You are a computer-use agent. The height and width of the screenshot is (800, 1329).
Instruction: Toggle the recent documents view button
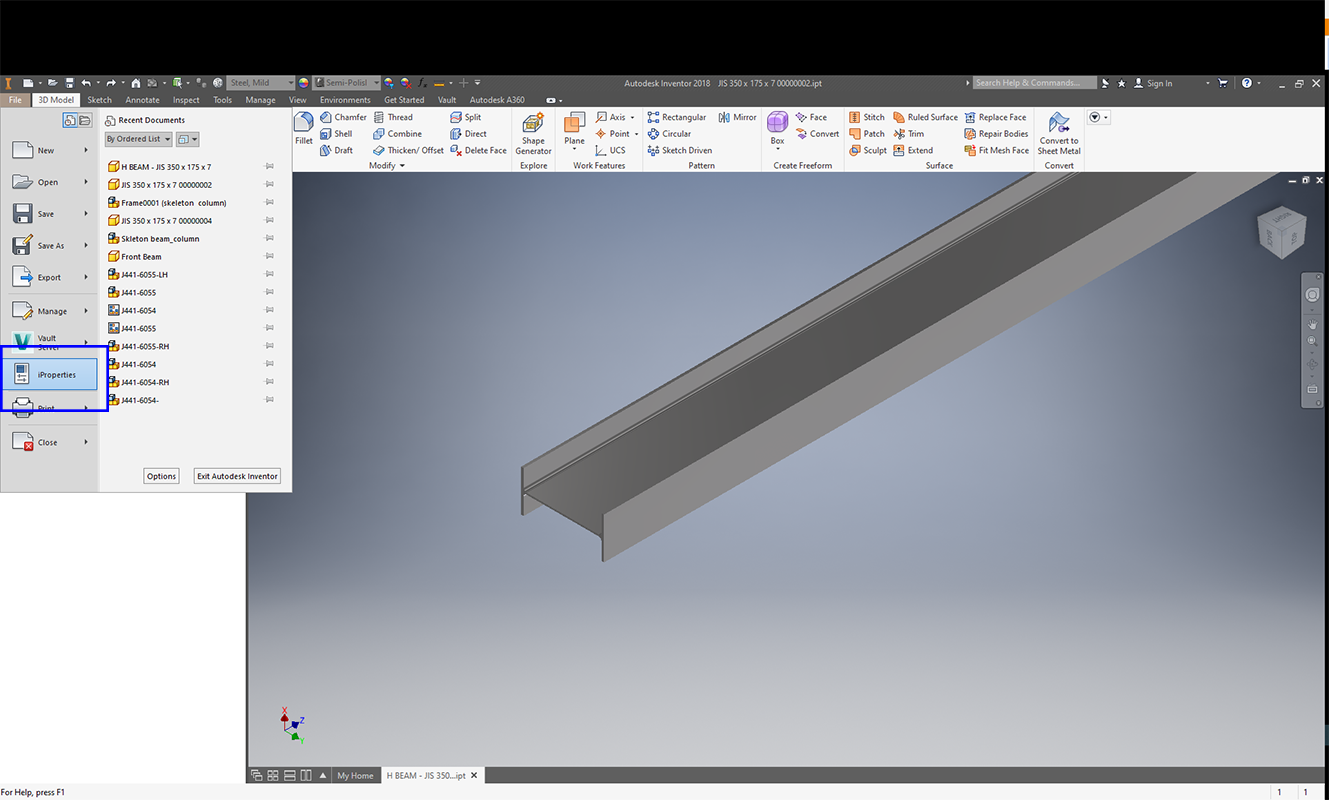click(70, 120)
